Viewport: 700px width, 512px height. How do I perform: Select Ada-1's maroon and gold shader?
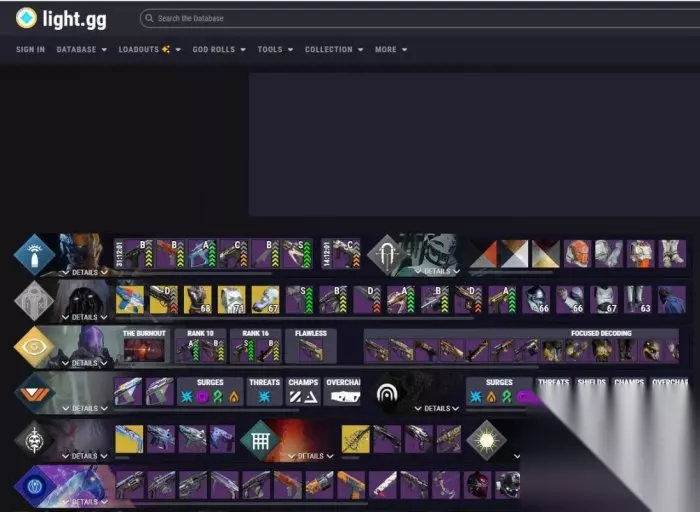tap(546, 254)
